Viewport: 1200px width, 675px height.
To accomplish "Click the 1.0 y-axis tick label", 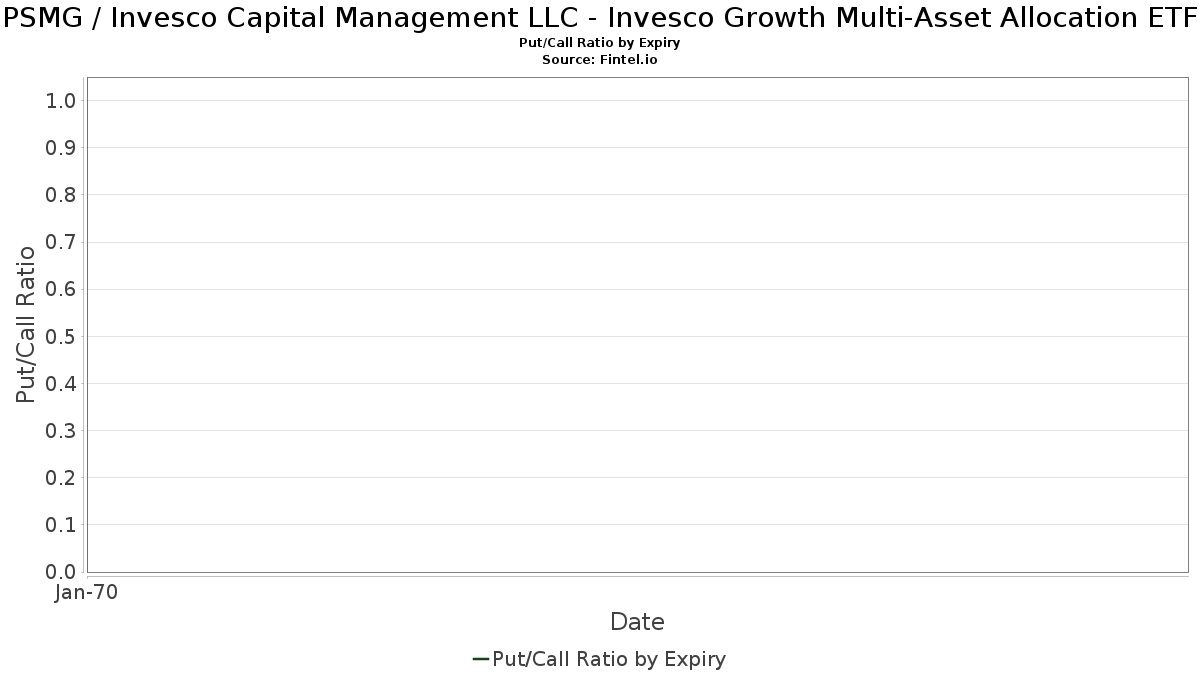I will click(x=61, y=100).
